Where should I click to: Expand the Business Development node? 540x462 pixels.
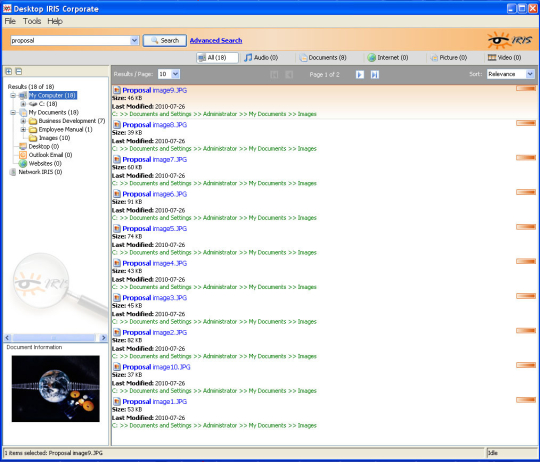coord(23,121)
